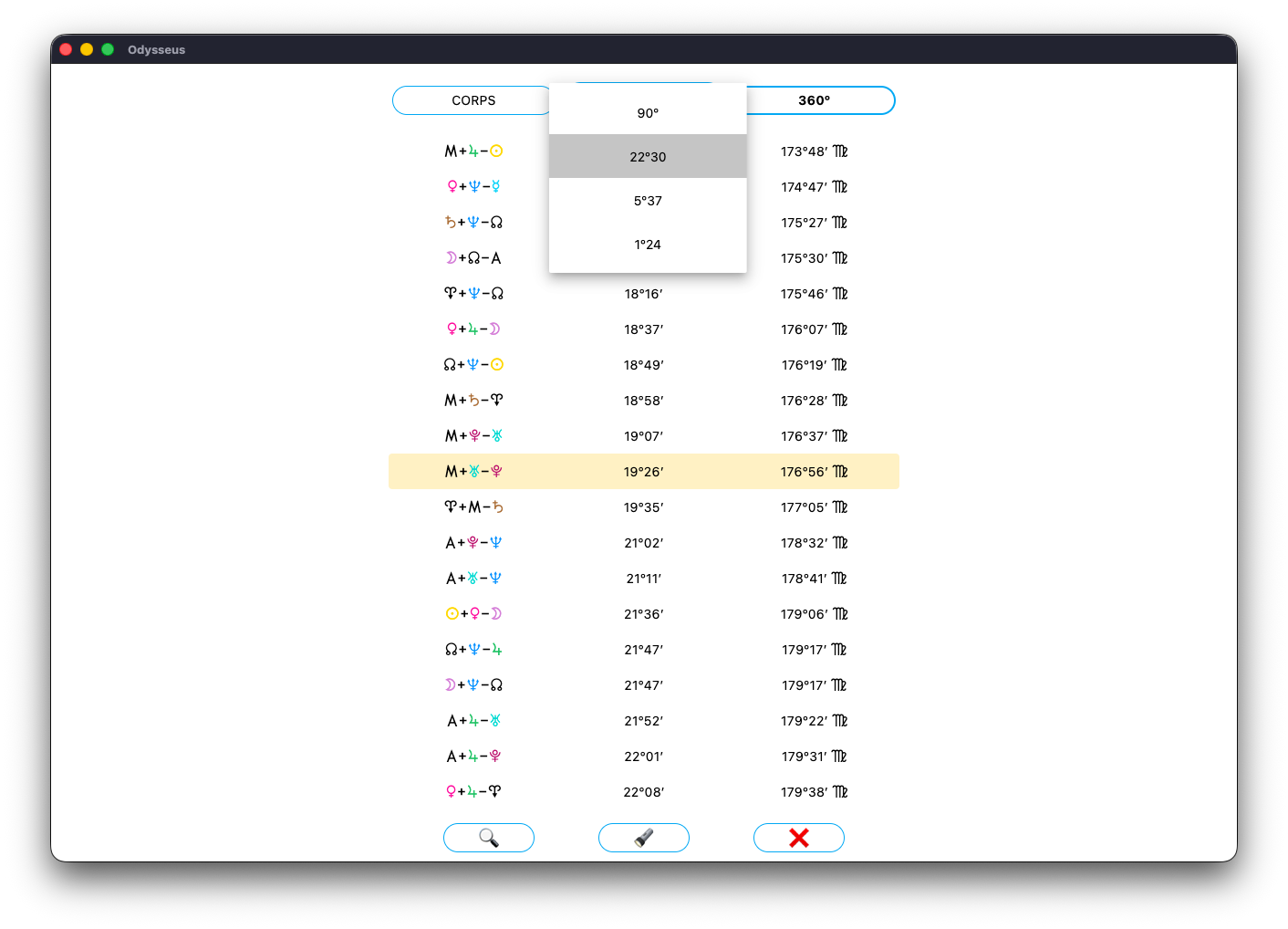Open the 360° dropdown selector
The image size is (1288, 929).
(x=815, y=100)
